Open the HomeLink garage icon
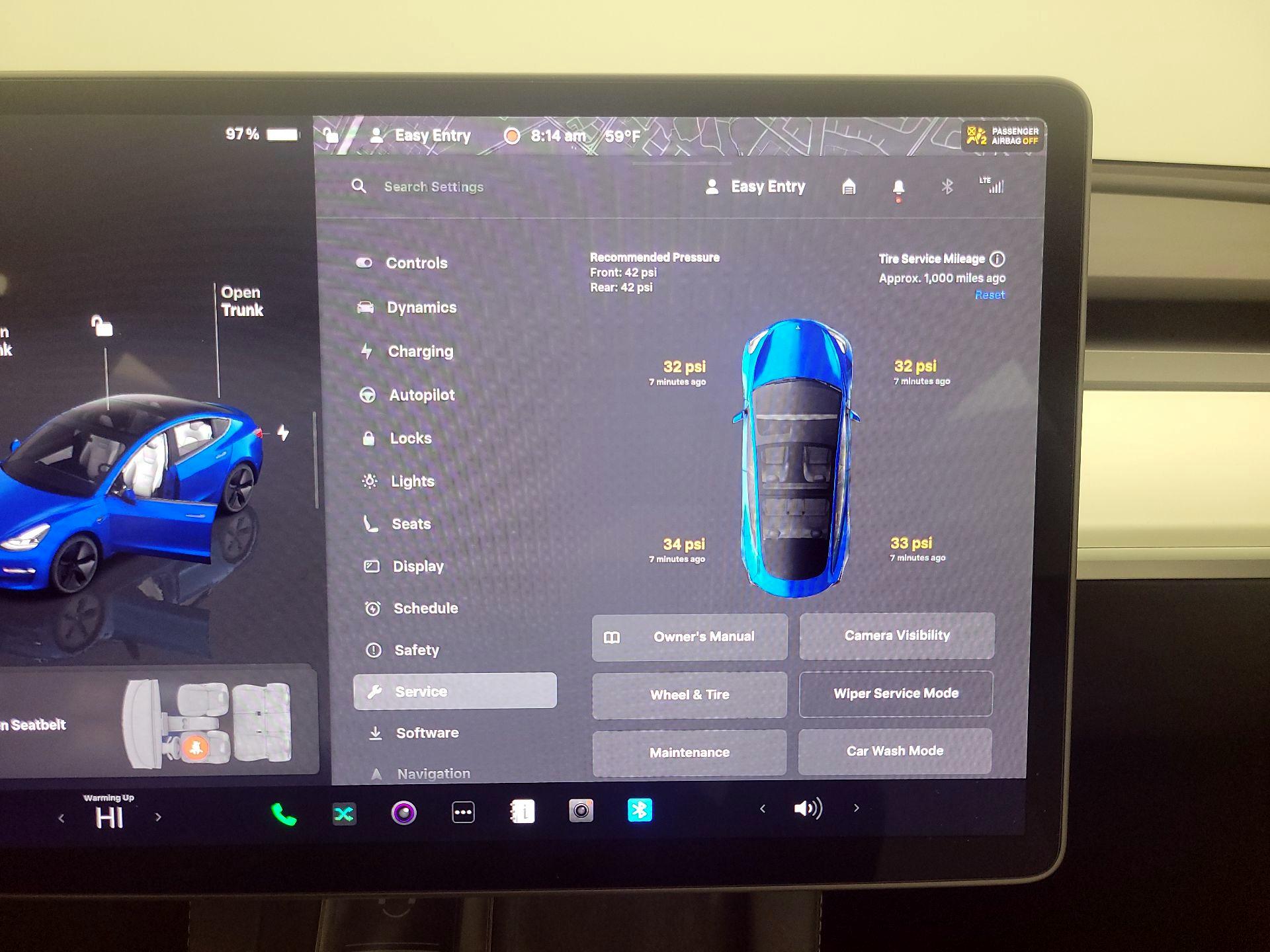The height and width of the screenshot is (952, 1270). tap(849, 187)
